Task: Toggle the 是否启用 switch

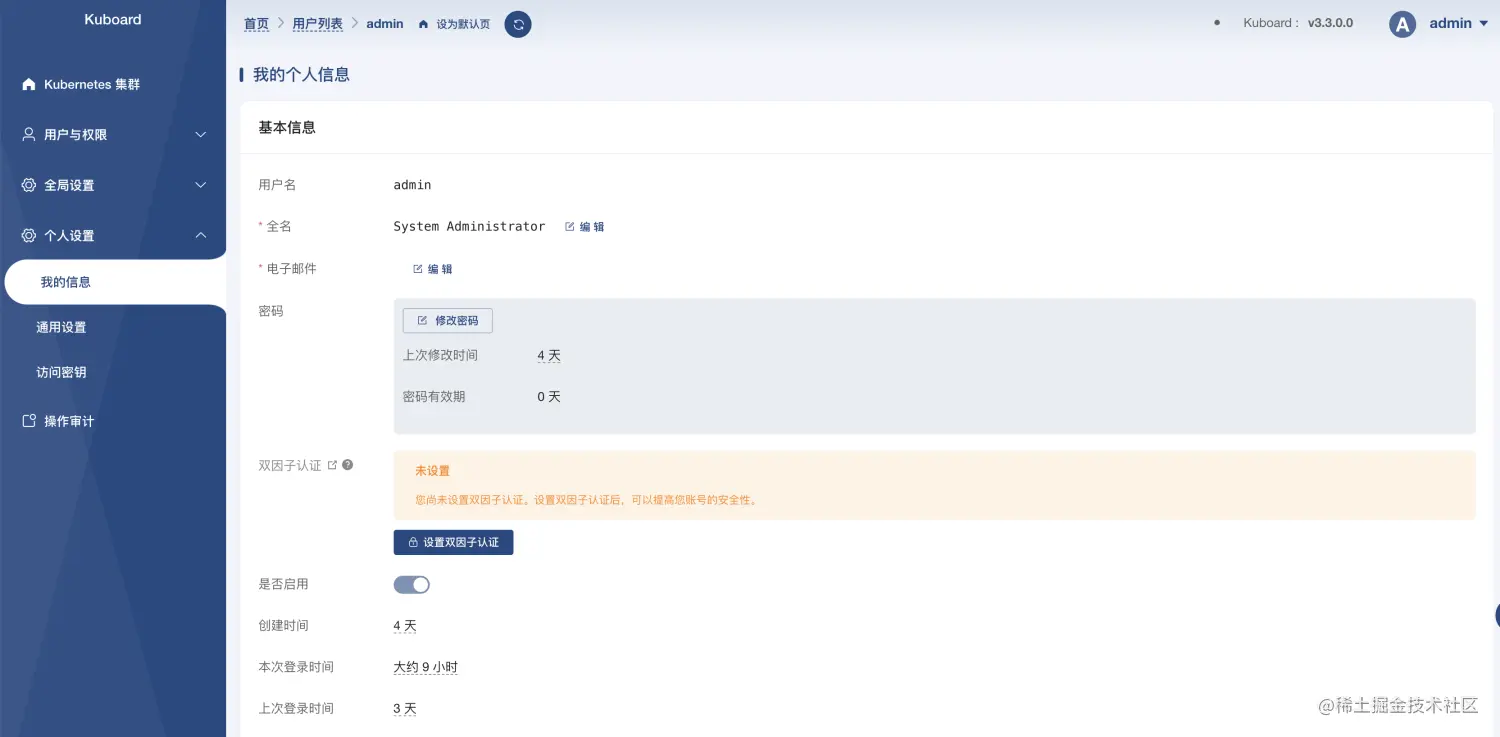Action: click(x=411, y=585)
